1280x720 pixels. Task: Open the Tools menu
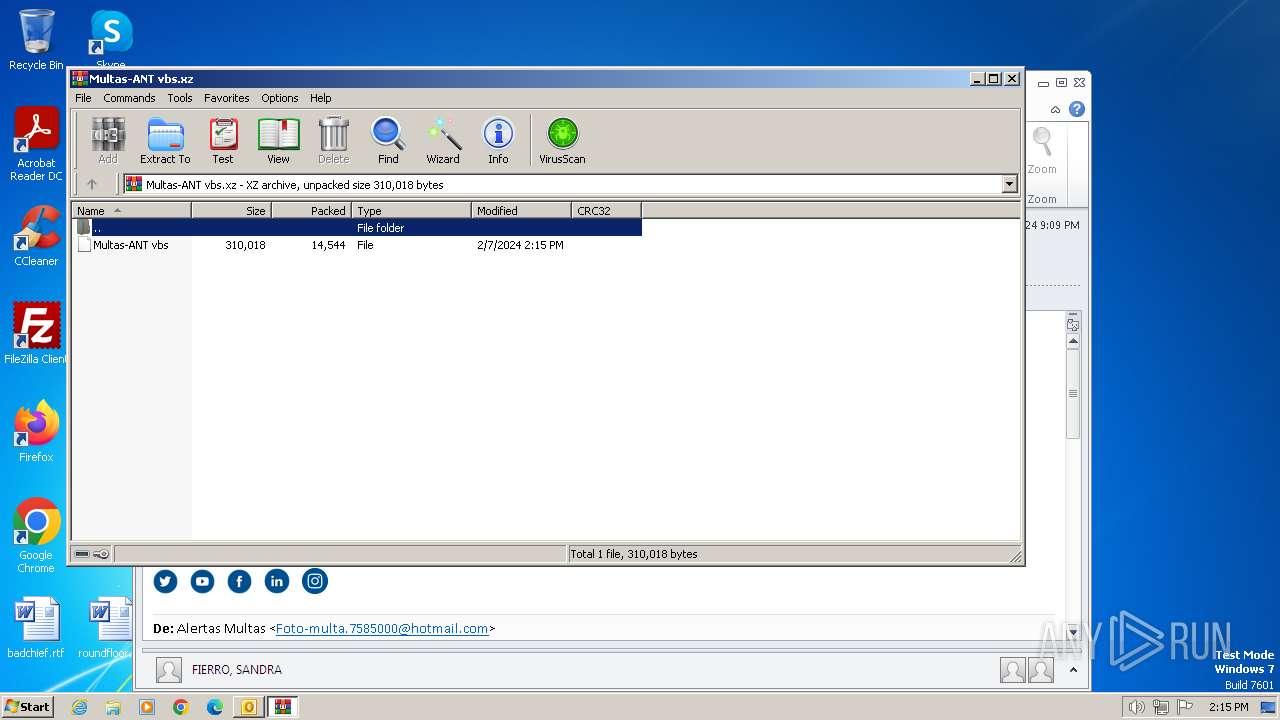click(180, 98)
